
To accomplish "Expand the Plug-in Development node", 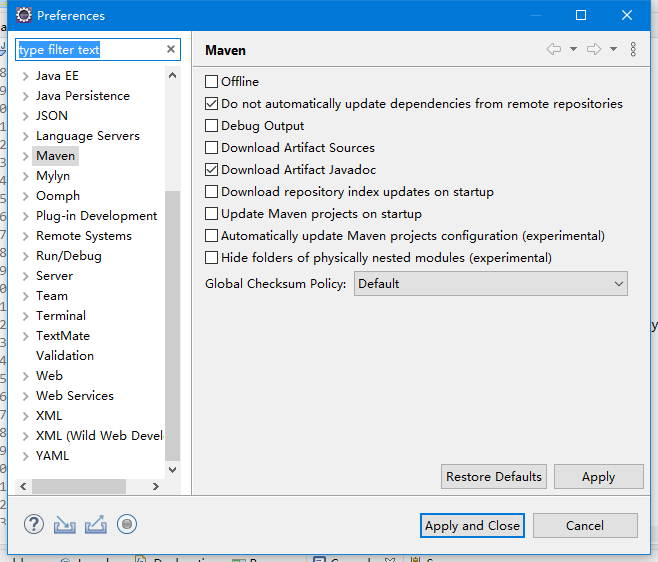I will 26,216.
